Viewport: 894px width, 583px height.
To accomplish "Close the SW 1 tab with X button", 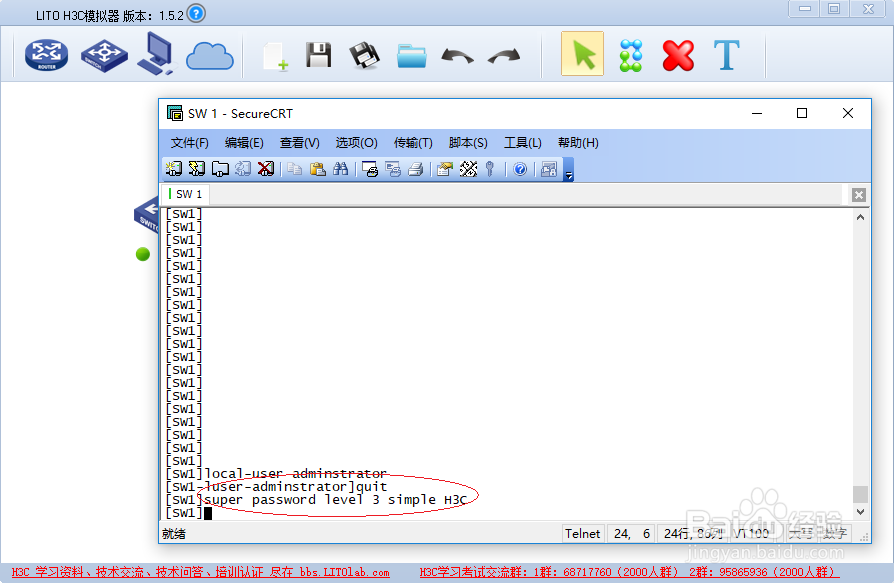I will pos(859,195).
